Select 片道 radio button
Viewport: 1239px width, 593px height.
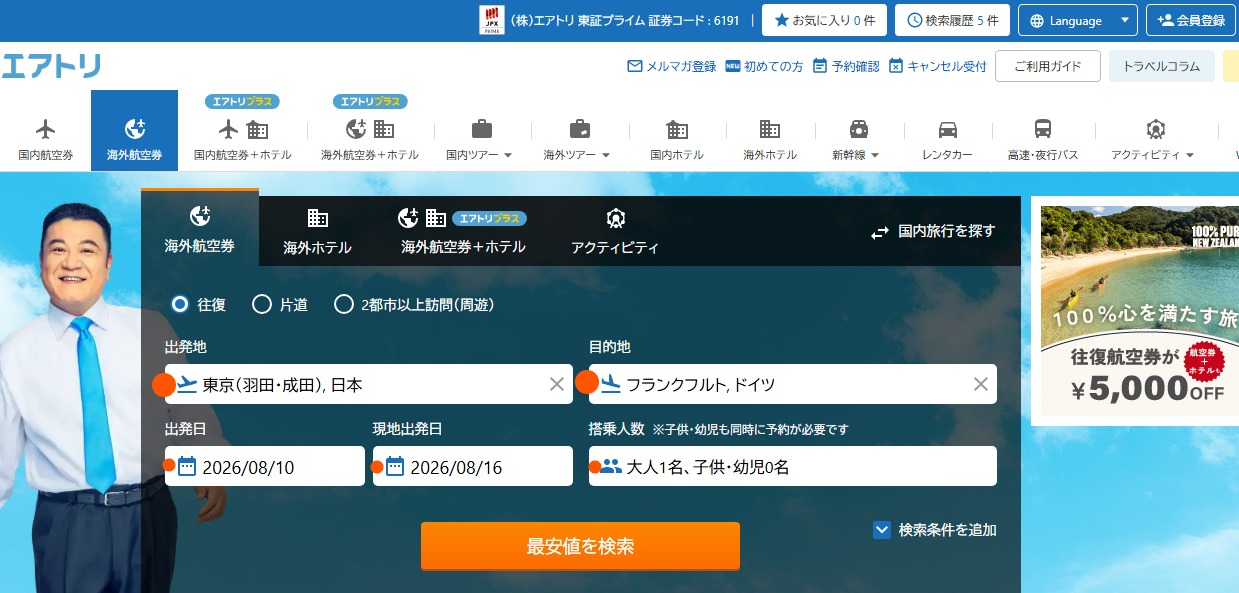(x=262, y=304)
